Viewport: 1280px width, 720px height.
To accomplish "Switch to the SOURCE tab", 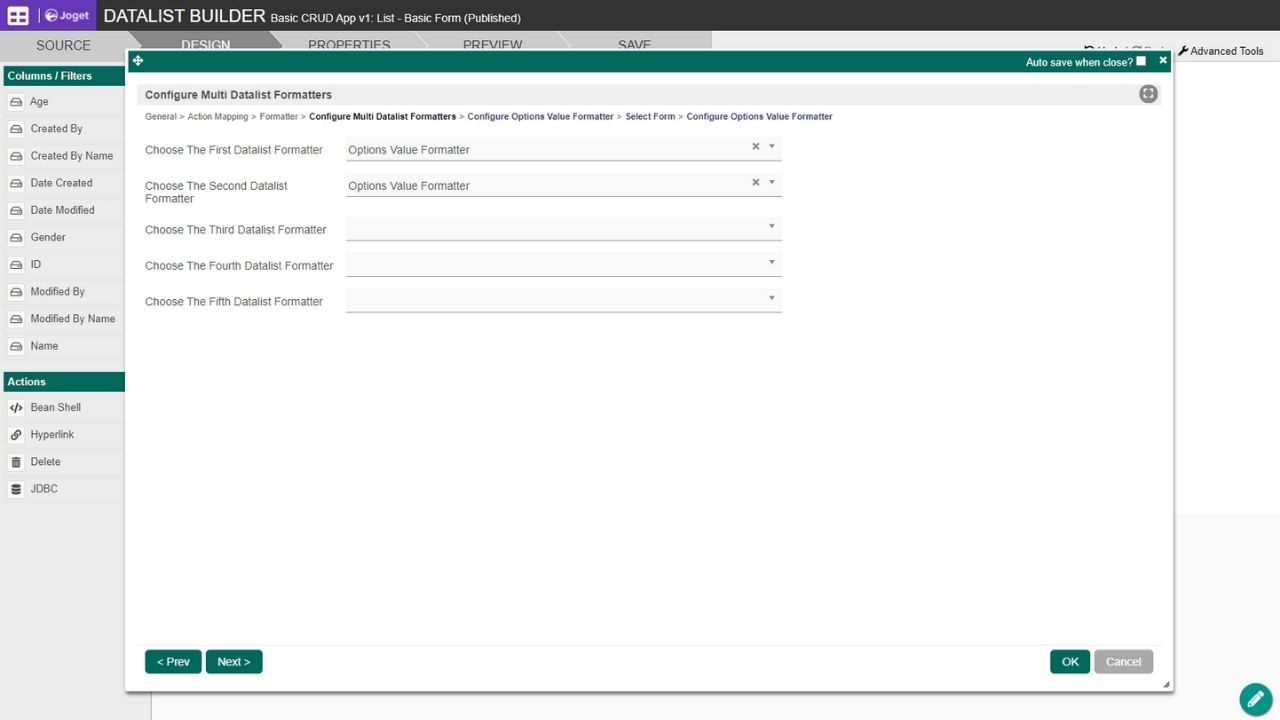I will (63, 45).
